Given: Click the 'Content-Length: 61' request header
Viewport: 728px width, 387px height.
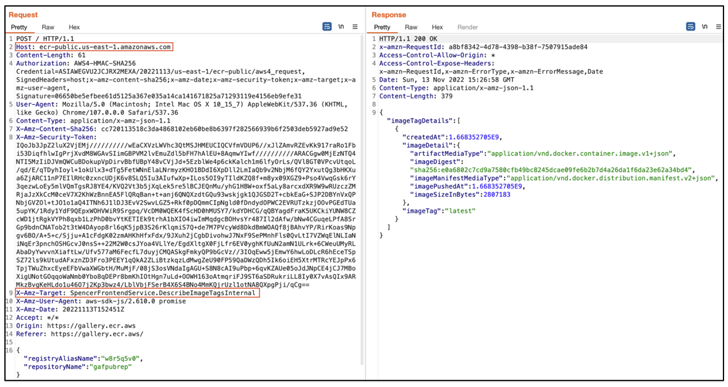Looking at the screenshot, I should [51, 55].
